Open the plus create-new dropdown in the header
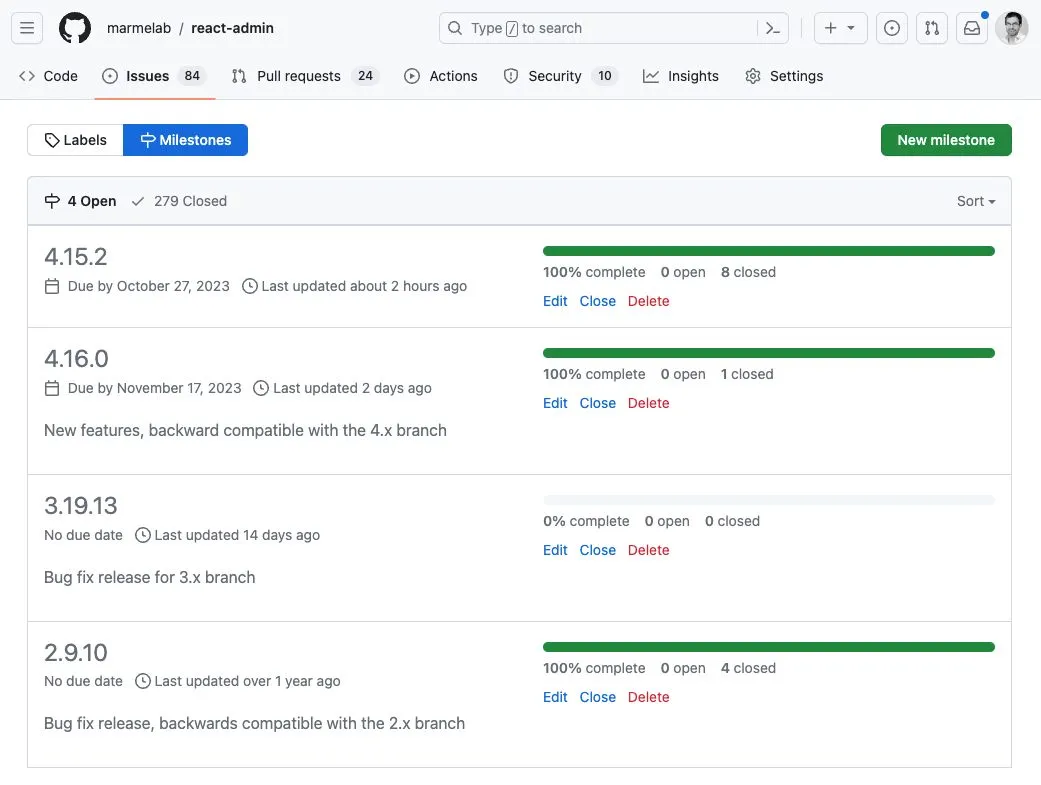The image size is (1041, 785). [840, 28]
